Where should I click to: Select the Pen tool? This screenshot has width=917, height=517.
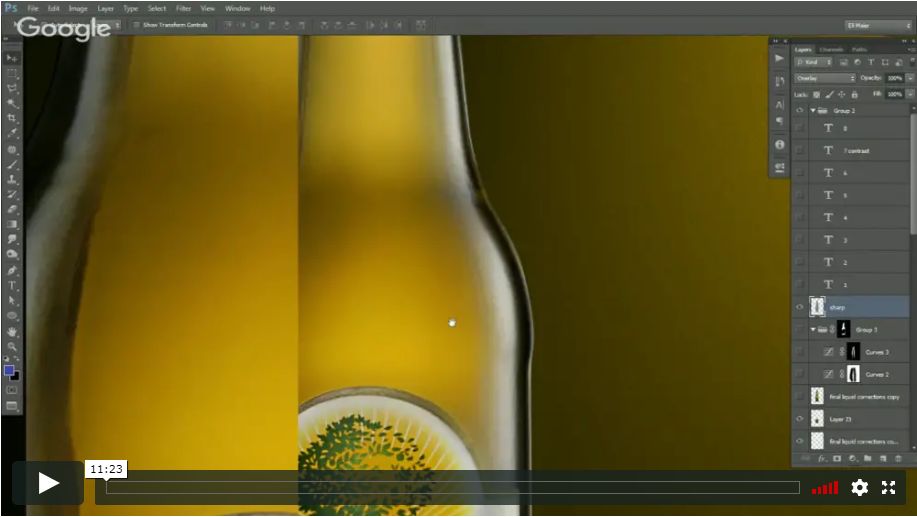coord(12,270)
